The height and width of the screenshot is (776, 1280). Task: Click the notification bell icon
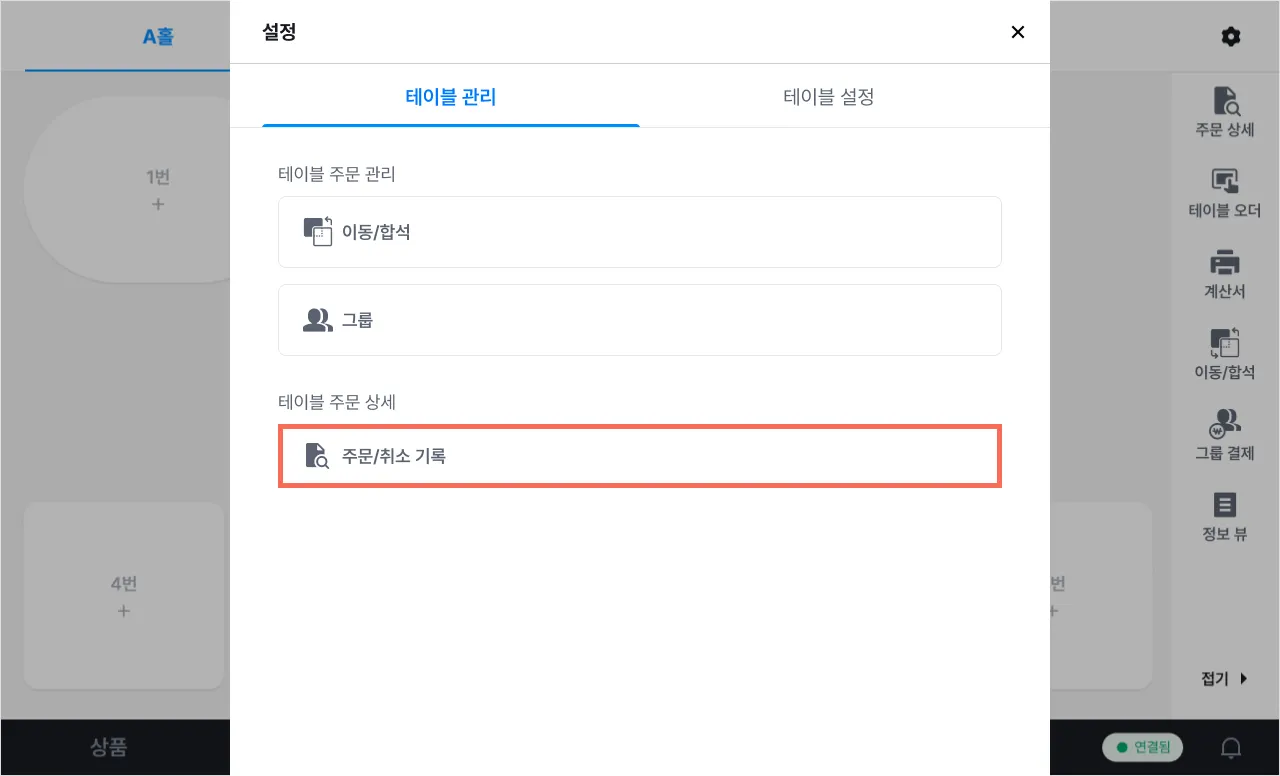1232,748
